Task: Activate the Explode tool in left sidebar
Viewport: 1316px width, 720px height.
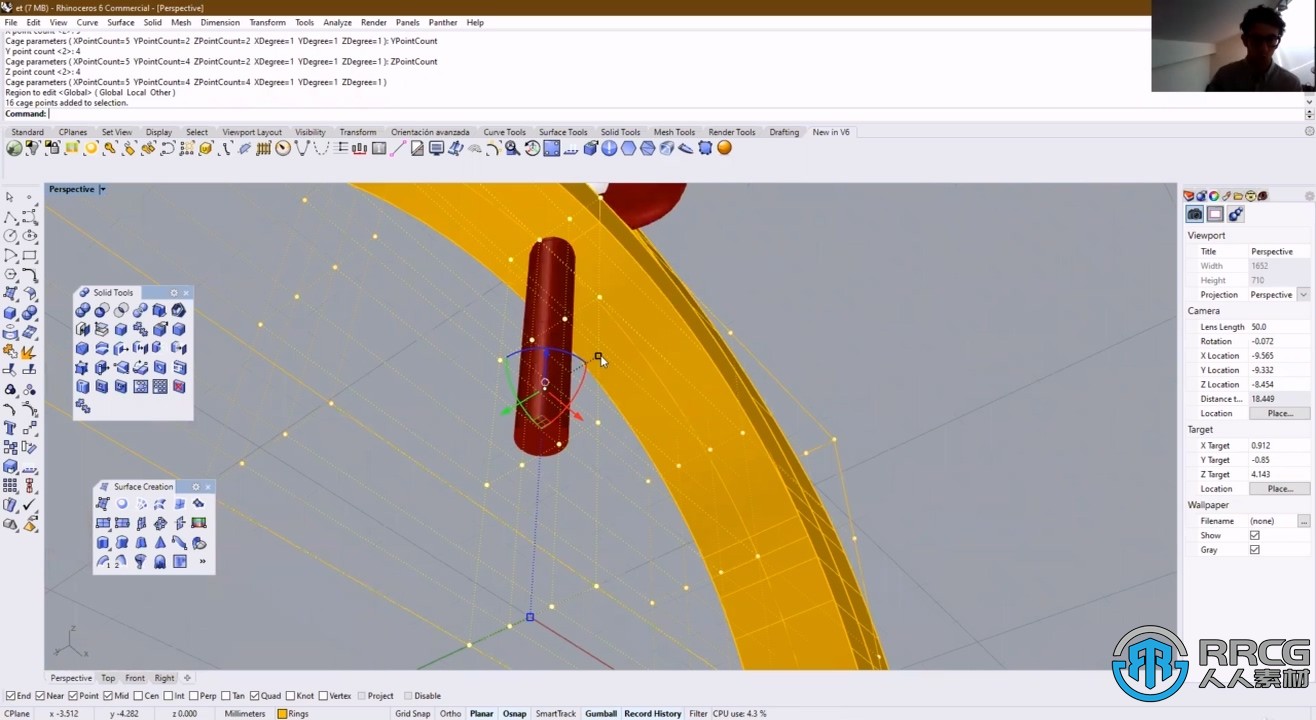Action: (30, 351)
